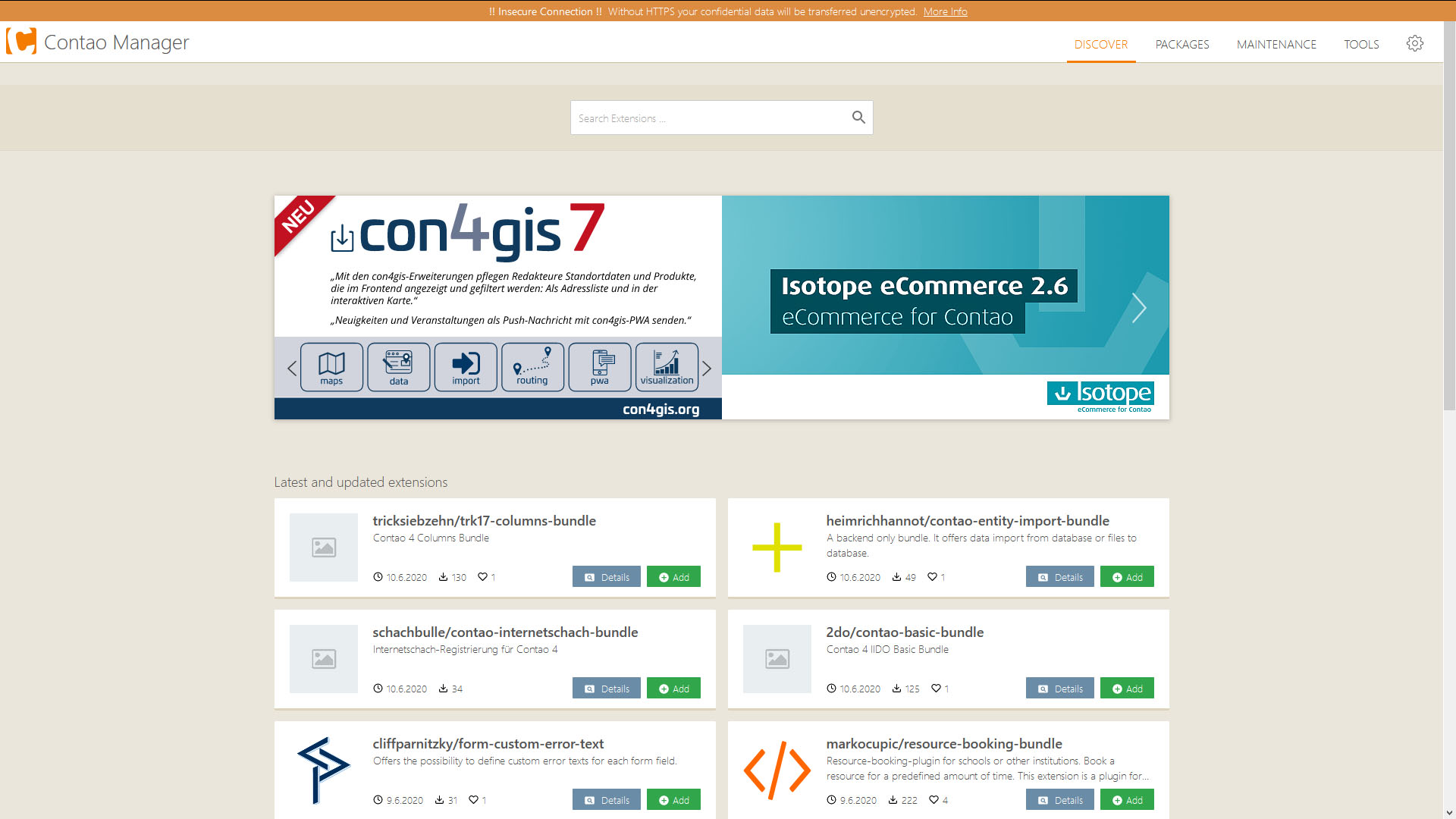Click the con4gis download icon
This screenshot has width=1456, height=819.
coord(342,237)
